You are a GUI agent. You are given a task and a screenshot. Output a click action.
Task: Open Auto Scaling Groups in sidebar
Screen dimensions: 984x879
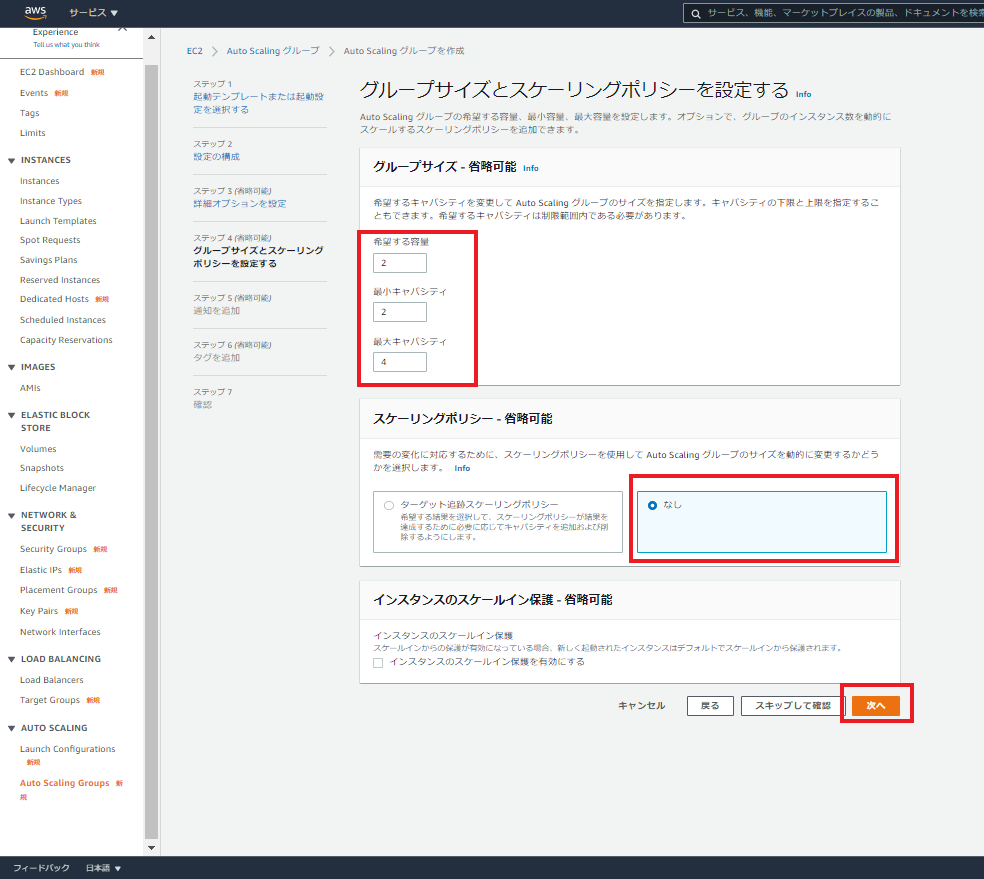click(64, 783)
